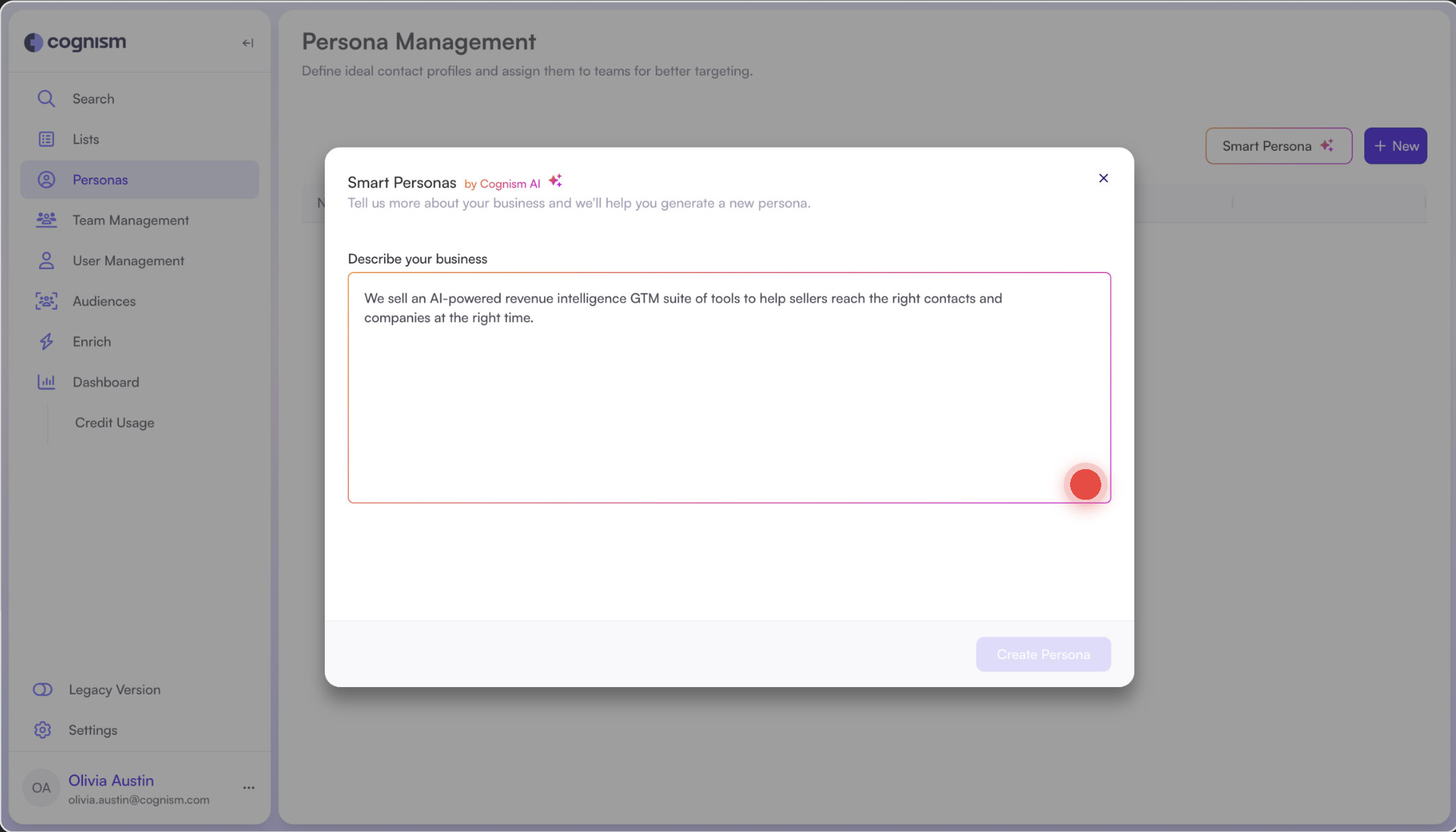Close the Smart Personas dialog
This screenshot has height=832, width=1456.
point(1103,178)
